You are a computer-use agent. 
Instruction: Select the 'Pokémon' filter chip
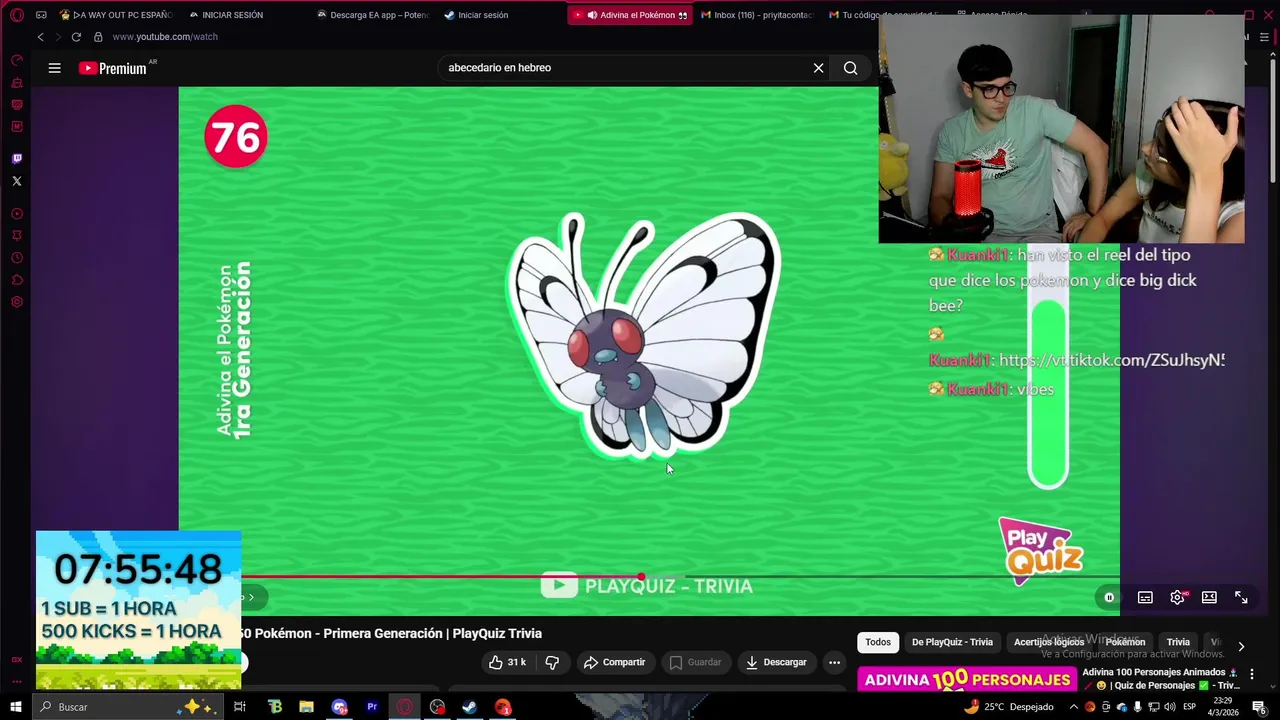(1125, 642)
